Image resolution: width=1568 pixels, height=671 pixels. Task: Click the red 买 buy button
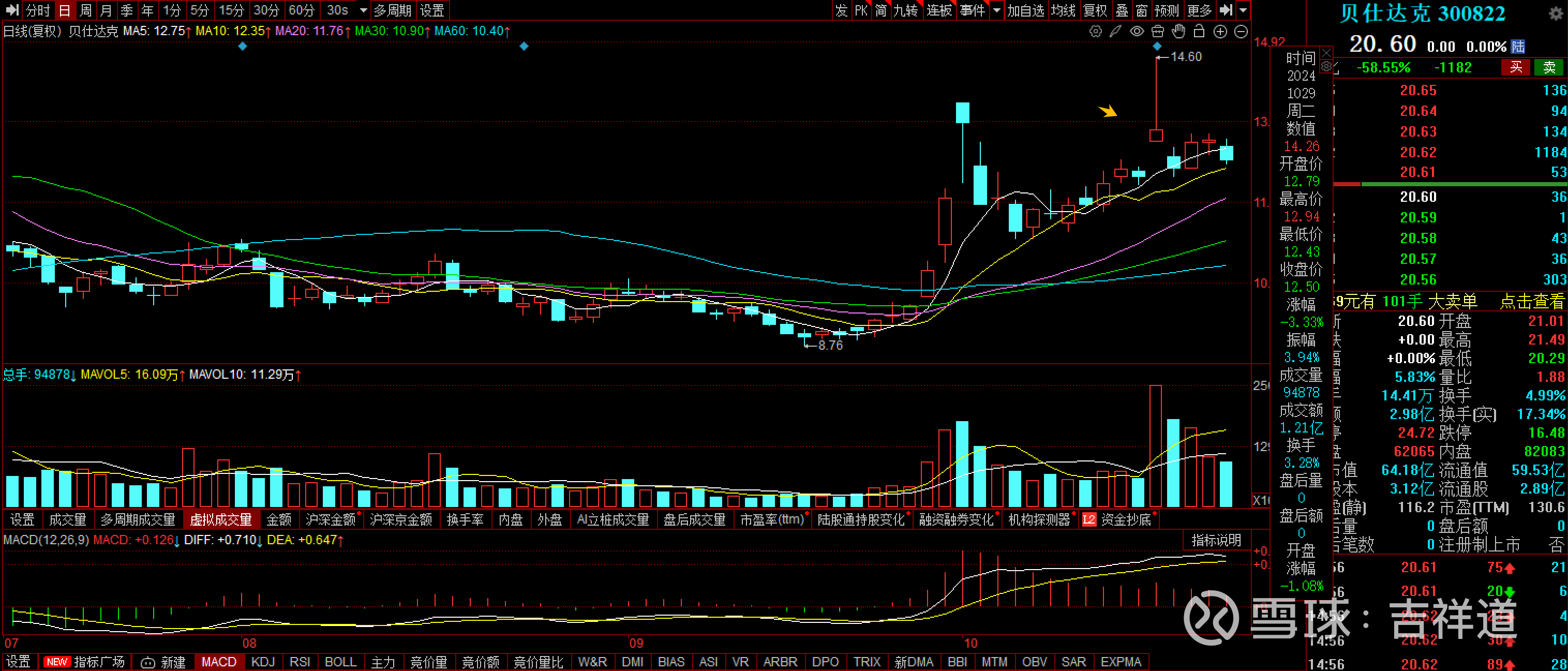[1516, 67]
